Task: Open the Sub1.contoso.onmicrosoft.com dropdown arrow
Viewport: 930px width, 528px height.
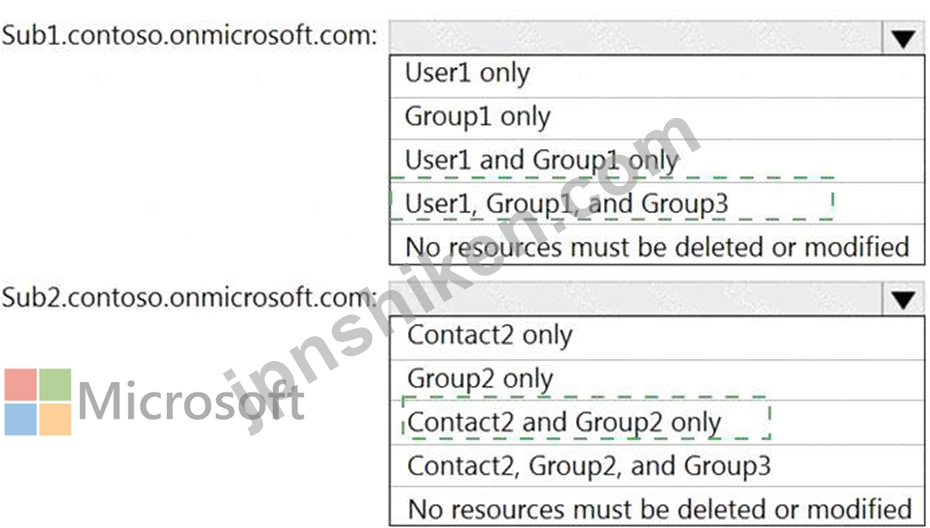Action: click(x=903, y=39)
